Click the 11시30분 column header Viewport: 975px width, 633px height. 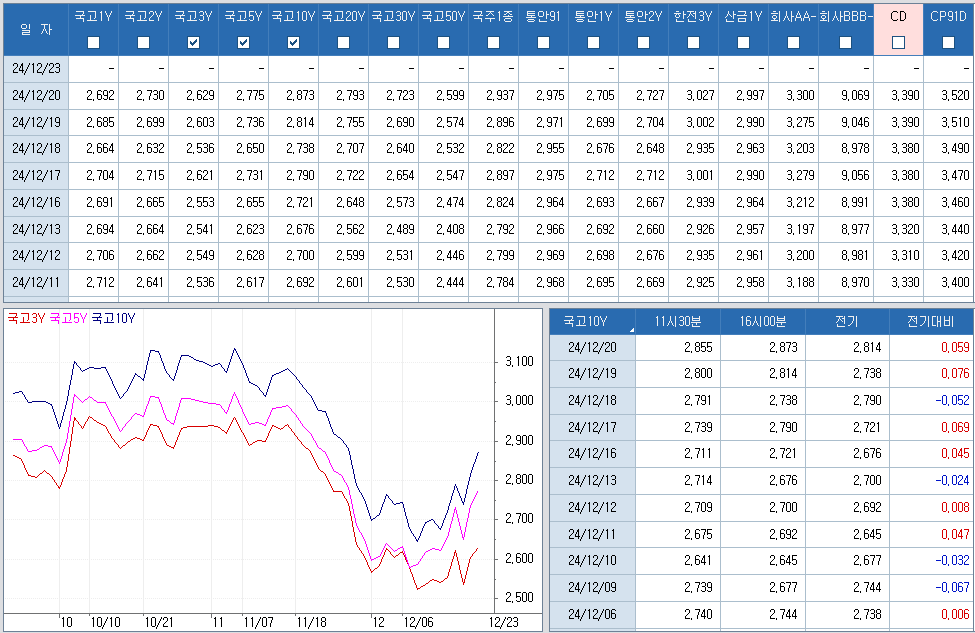click(677, 322)
